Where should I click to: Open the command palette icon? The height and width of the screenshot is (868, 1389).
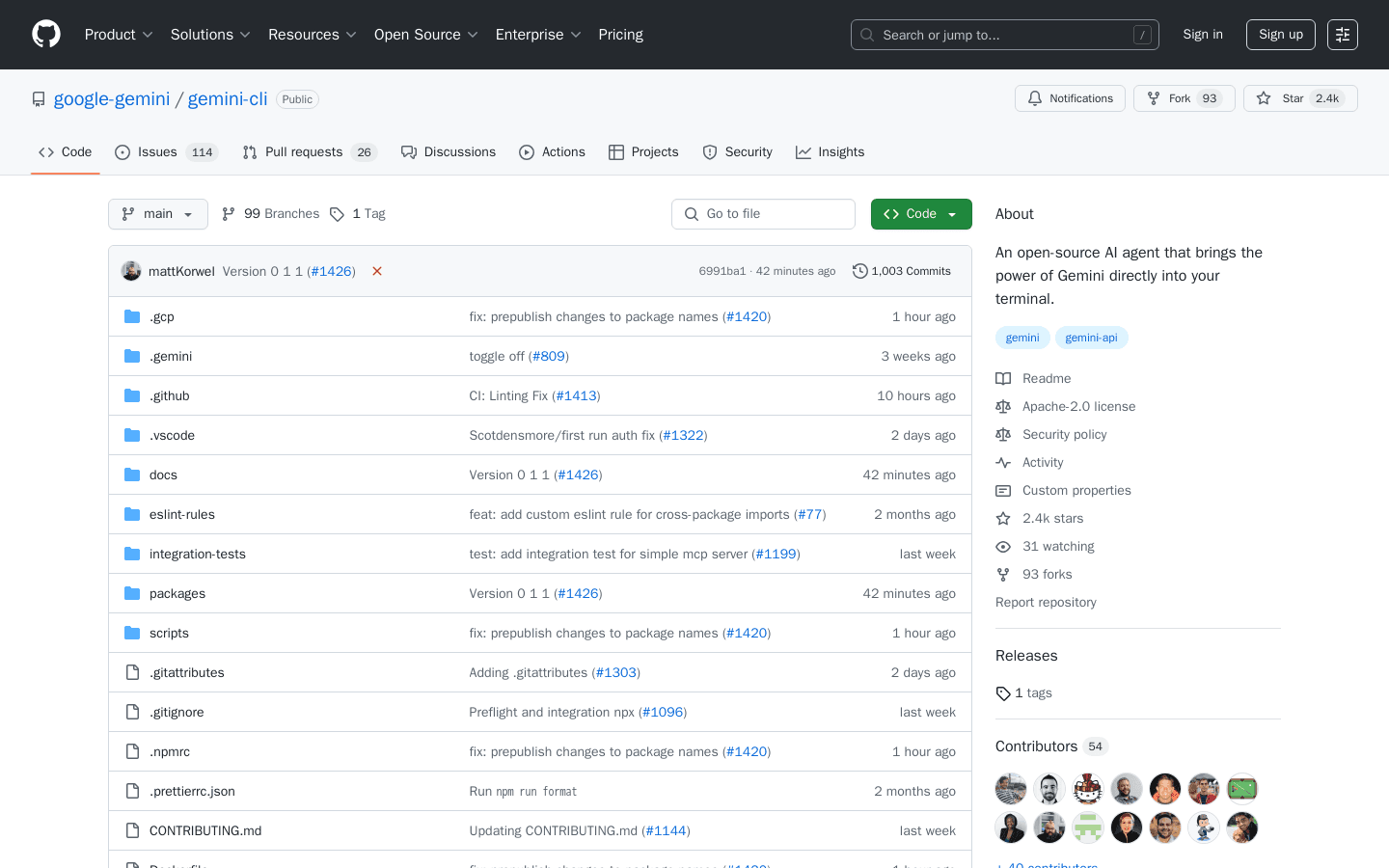1342,34
